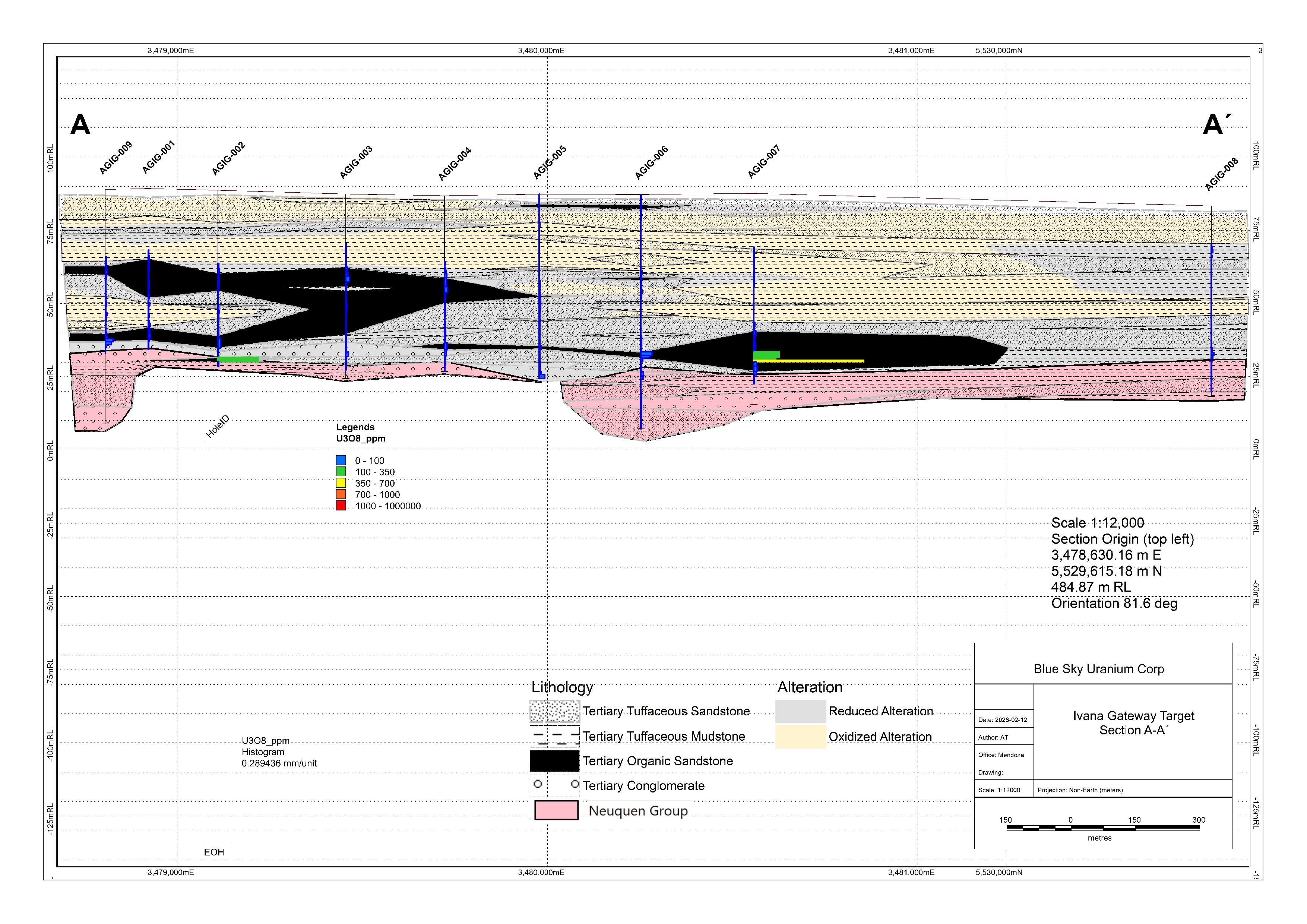1307x924 pixels.
Task: Click the black Tertiary Organic Sandstone icon
Action: (x=554, y=761)
